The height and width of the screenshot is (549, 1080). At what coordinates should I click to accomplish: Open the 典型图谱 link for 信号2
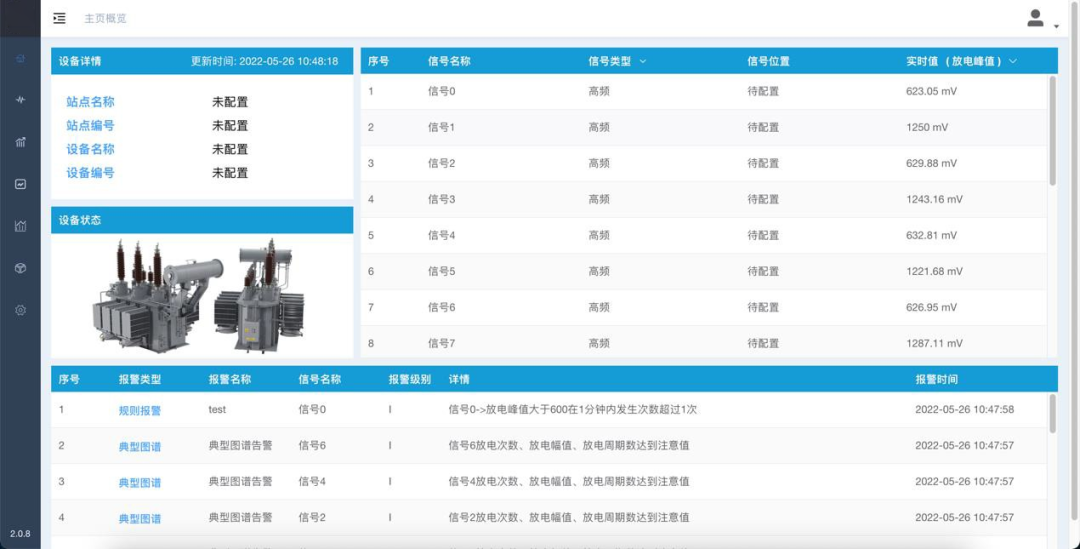(x=140, y=518)
